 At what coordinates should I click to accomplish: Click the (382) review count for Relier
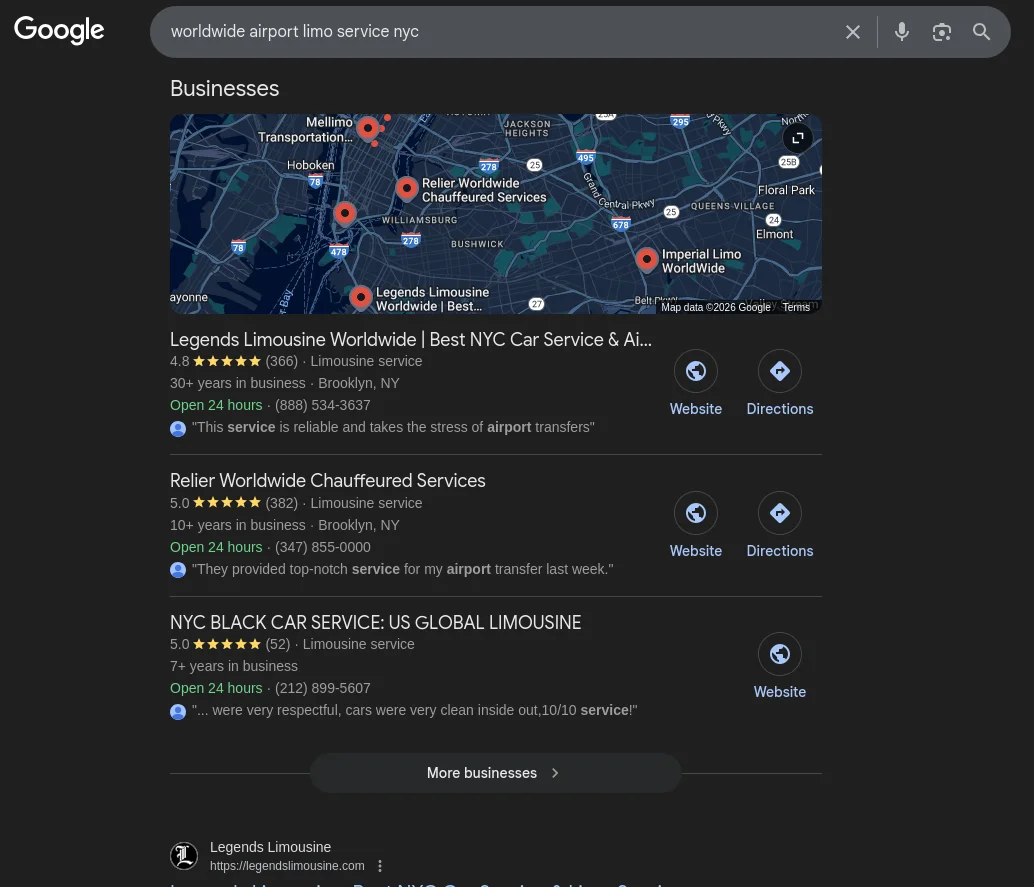click(x=282, y=503)
